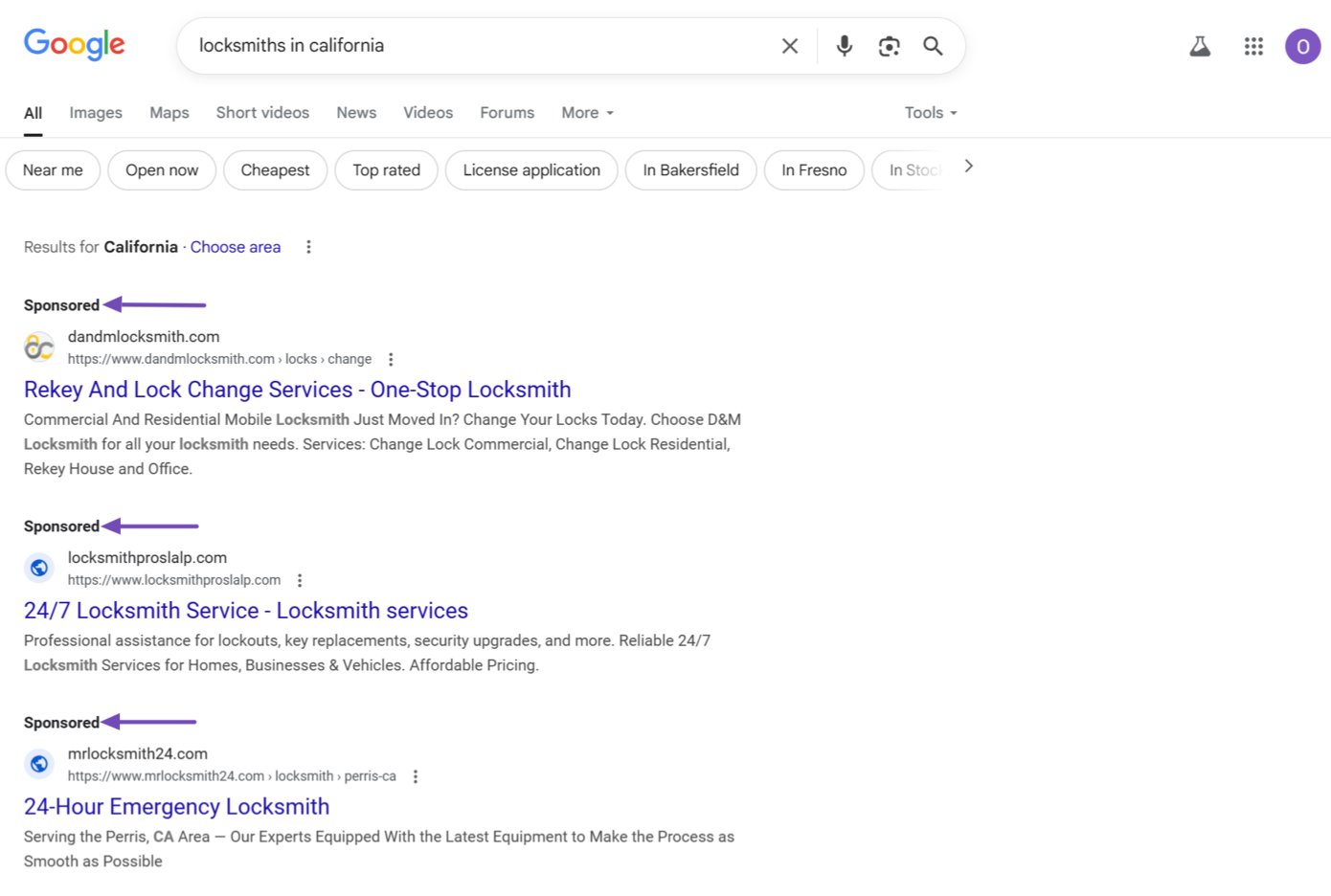Viewport: 1331px width, 896px height.
Task: Click in the search input field
Action: (479, 46)
